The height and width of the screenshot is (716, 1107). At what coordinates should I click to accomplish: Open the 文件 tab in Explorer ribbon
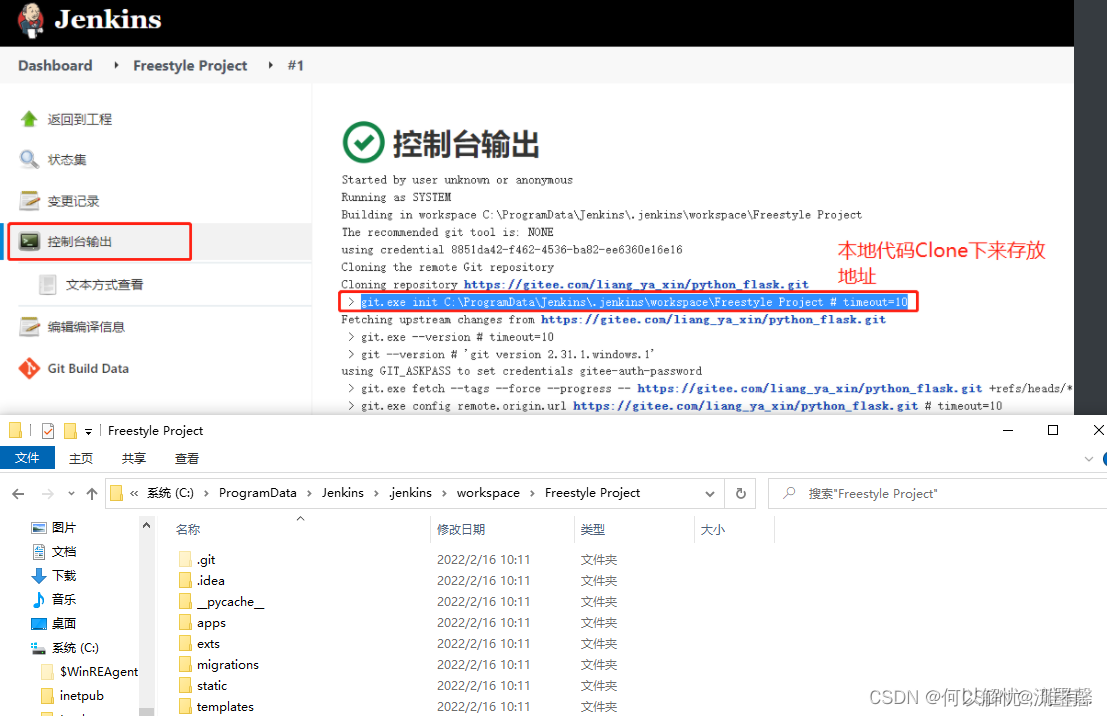point(27,458)
